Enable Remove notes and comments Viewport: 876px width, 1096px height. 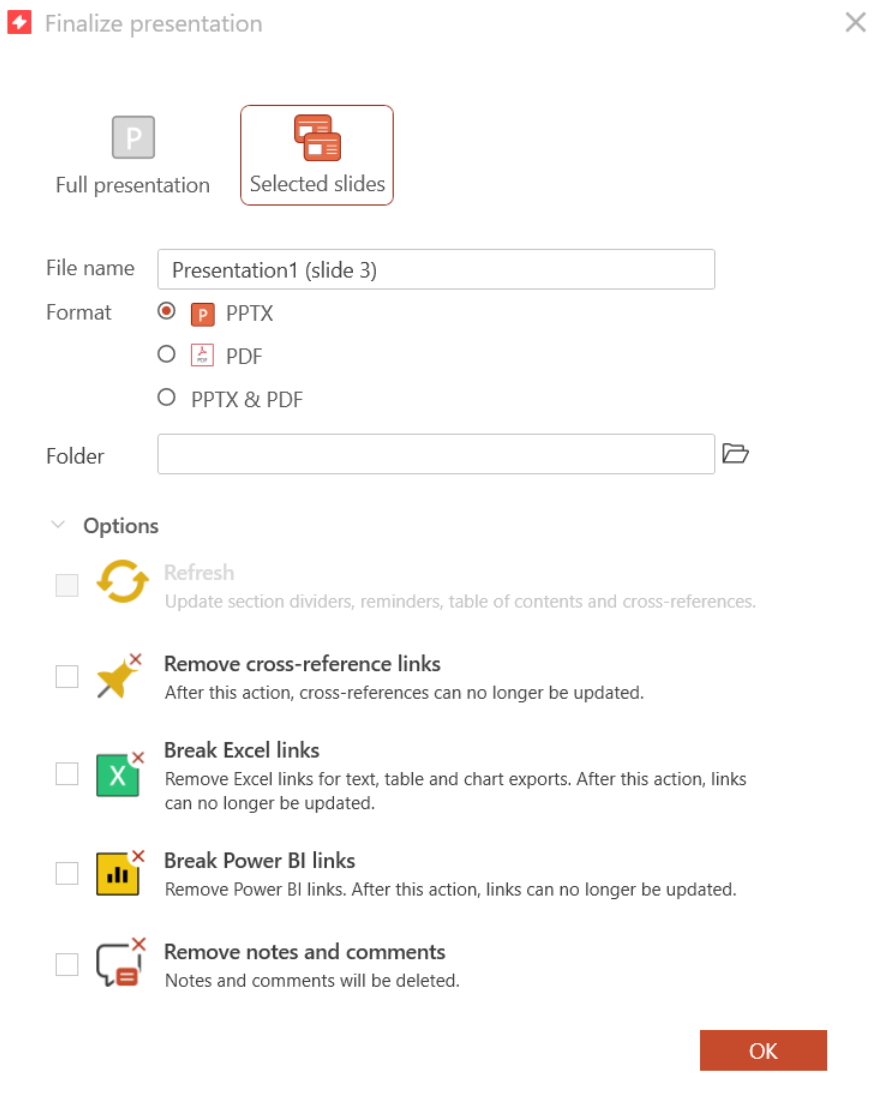point(66,962)
